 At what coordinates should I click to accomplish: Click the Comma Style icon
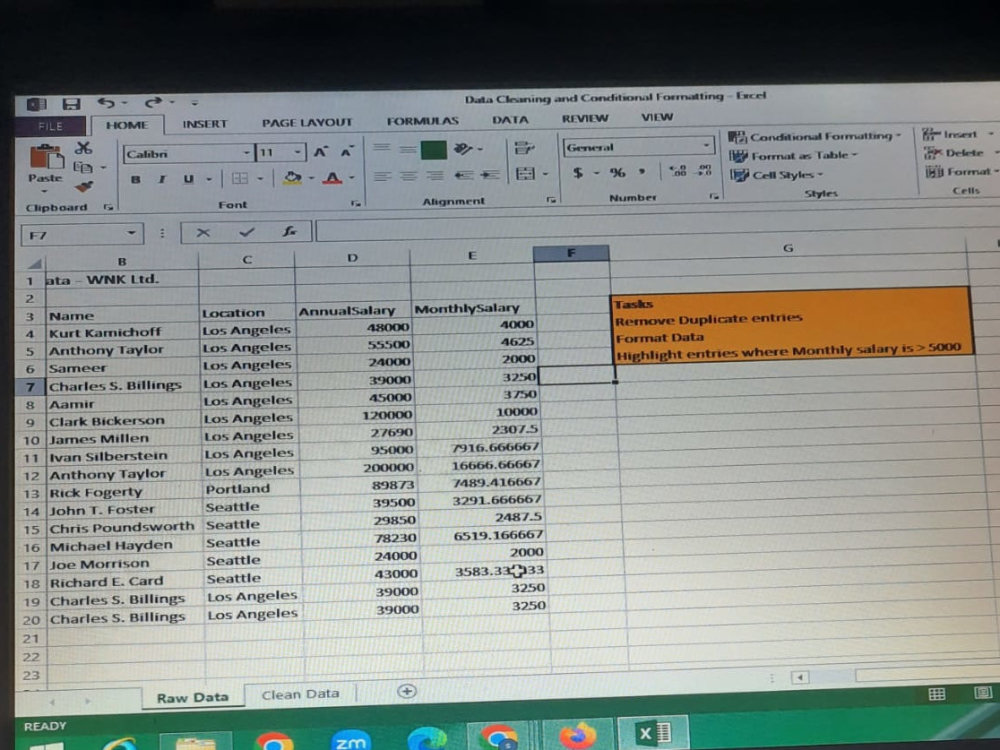(642, 172)
